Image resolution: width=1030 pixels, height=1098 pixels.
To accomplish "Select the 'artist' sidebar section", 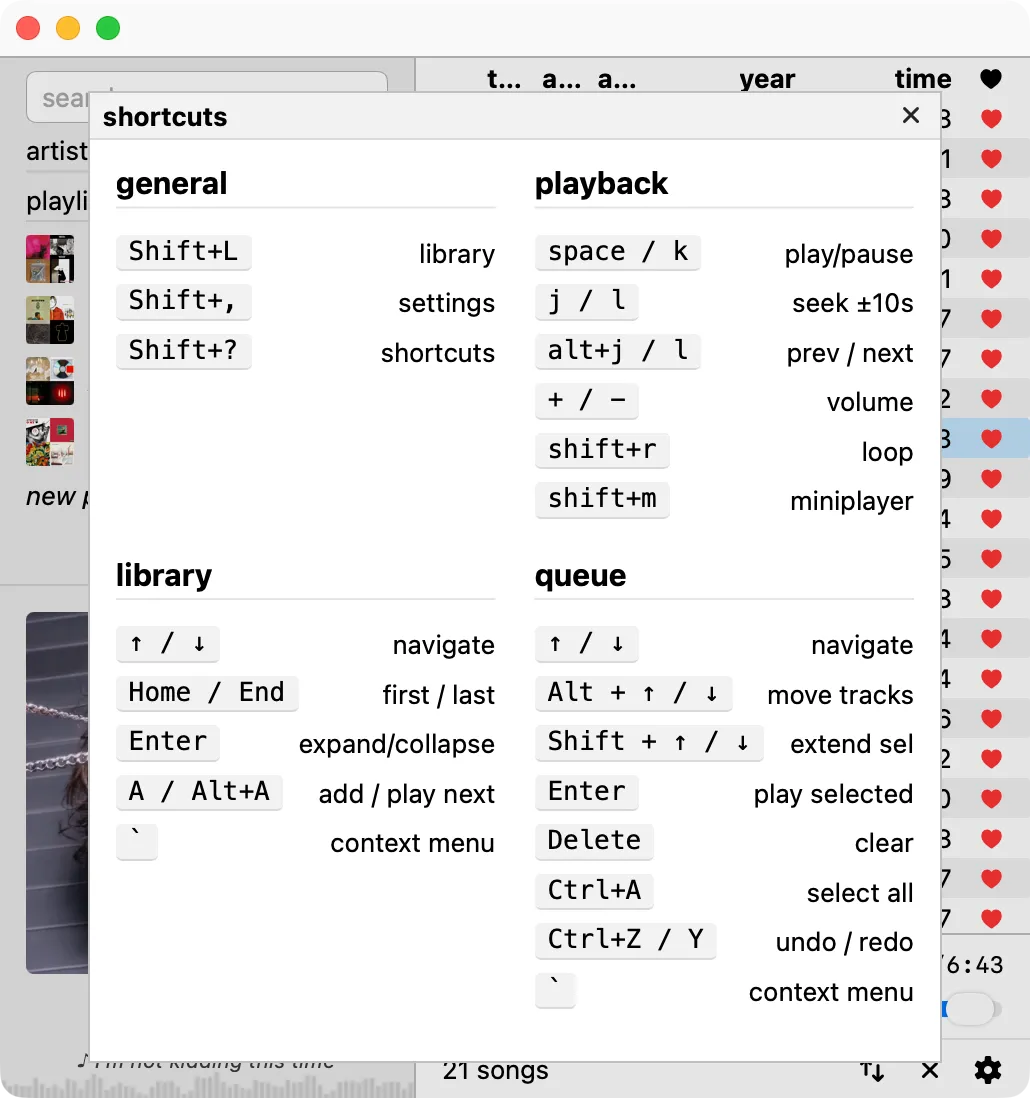I will point(57,151).
